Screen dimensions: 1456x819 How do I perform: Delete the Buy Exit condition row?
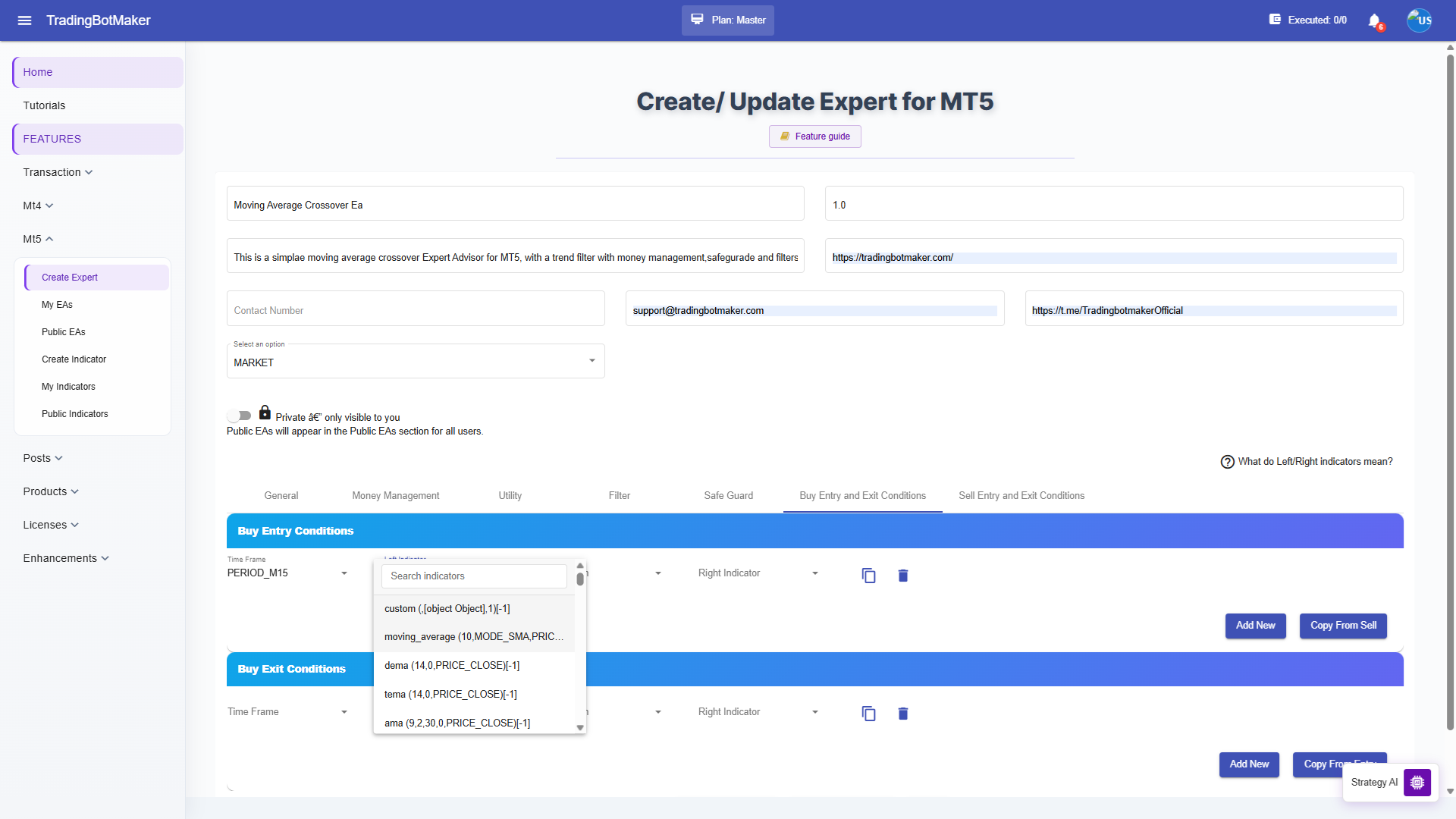tap(903, 714)
